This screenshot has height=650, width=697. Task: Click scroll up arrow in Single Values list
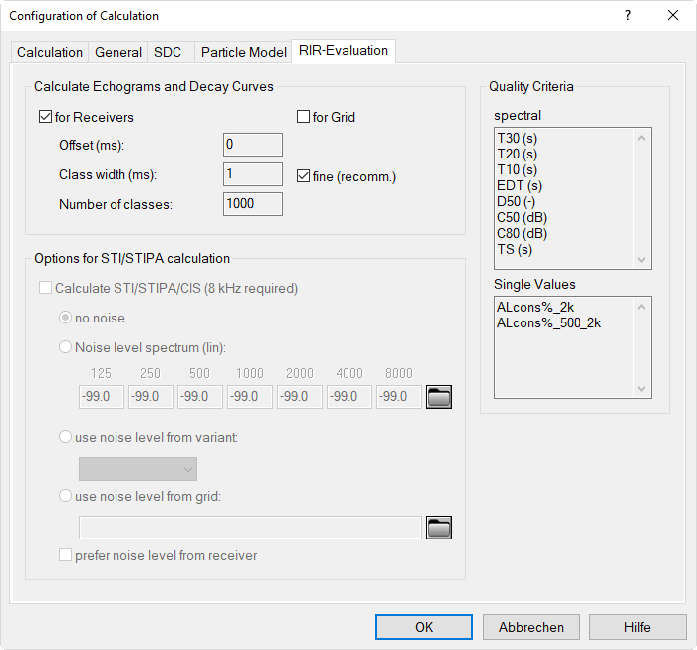[641, 308]
